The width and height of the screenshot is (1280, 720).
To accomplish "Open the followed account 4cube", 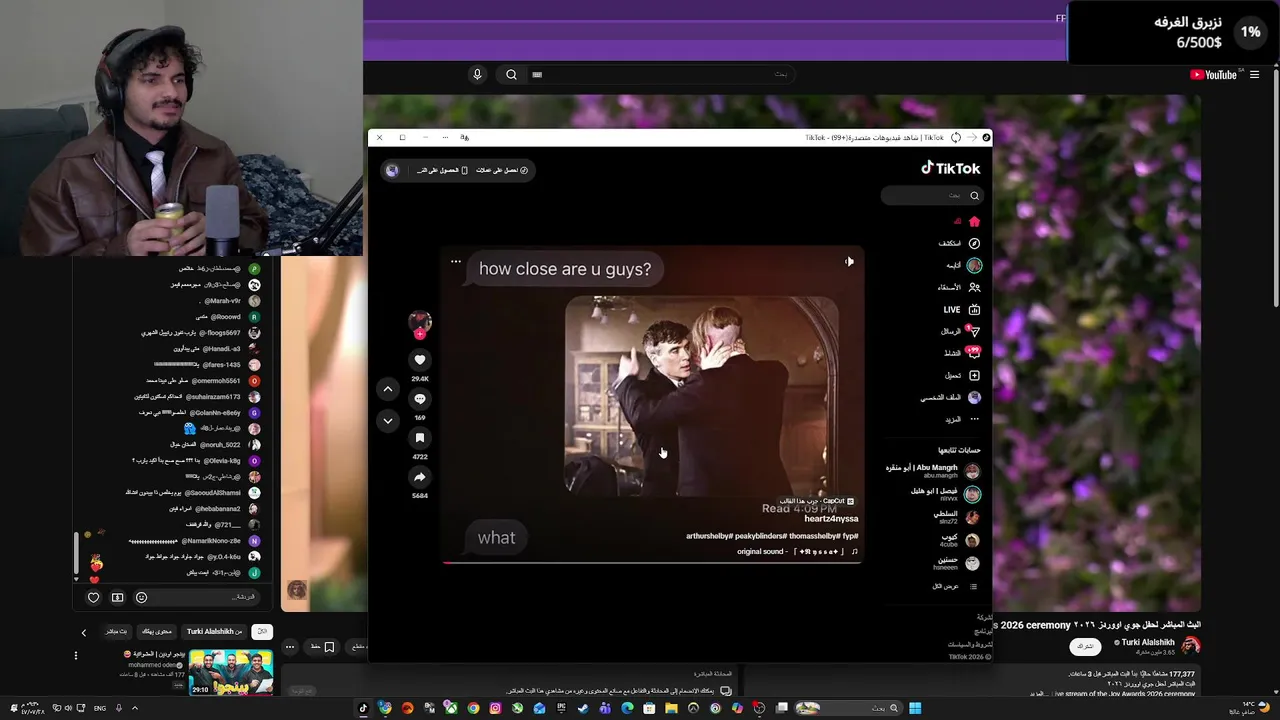I will [958, 540].
